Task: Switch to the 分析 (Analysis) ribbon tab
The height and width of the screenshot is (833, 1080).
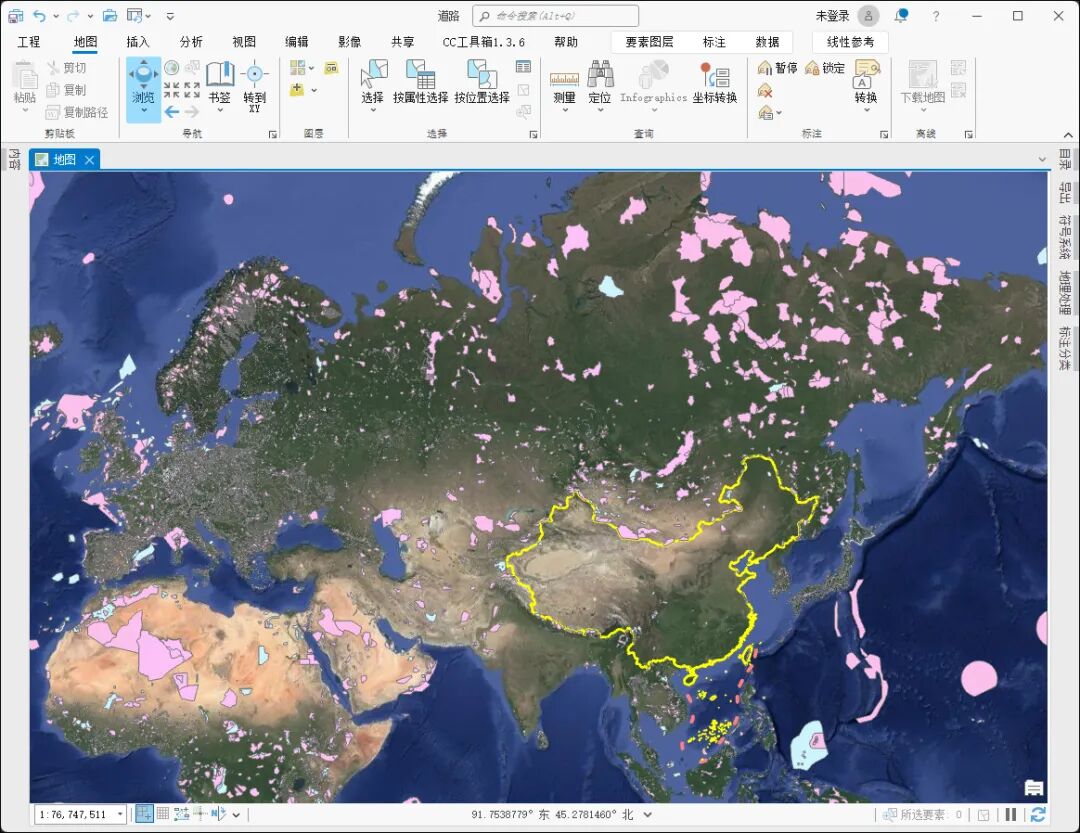Action: click(x=191, y=42)
